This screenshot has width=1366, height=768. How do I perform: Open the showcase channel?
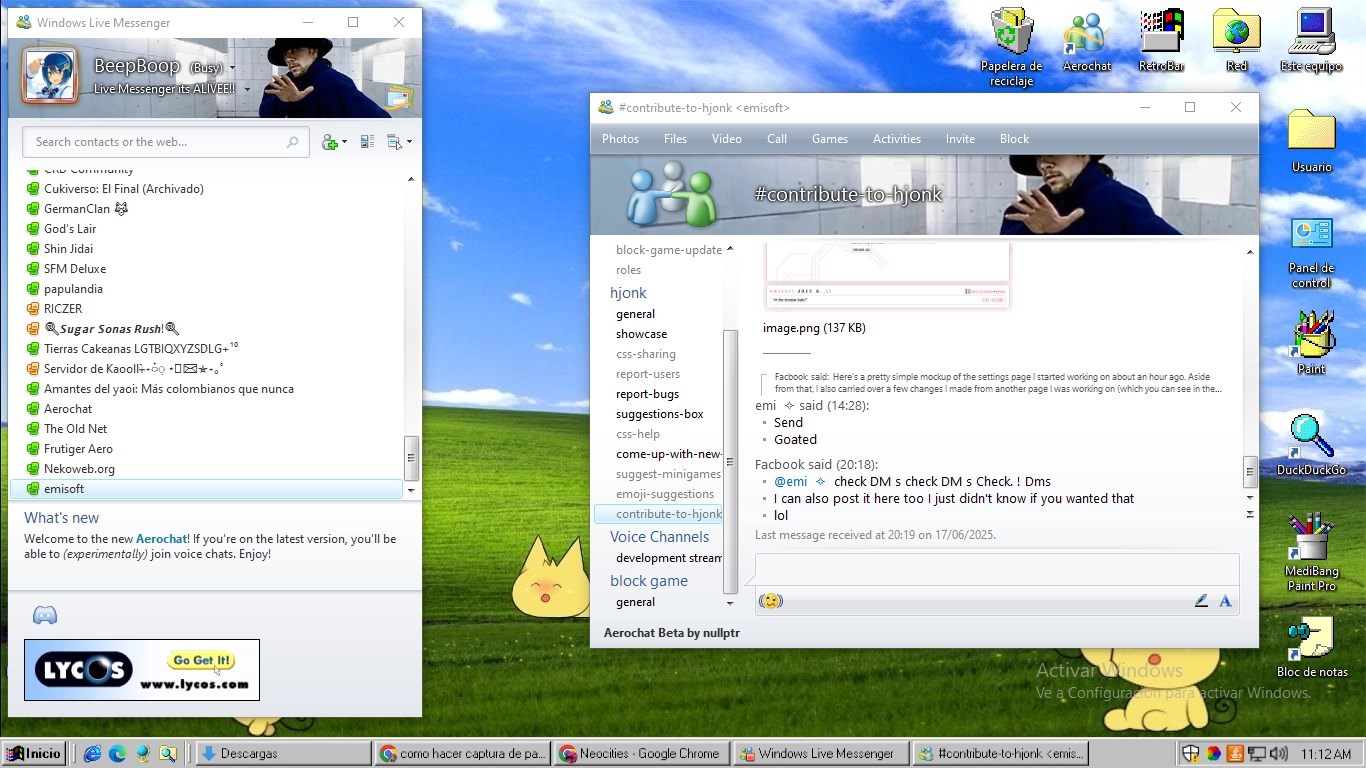tap(642, 334)
